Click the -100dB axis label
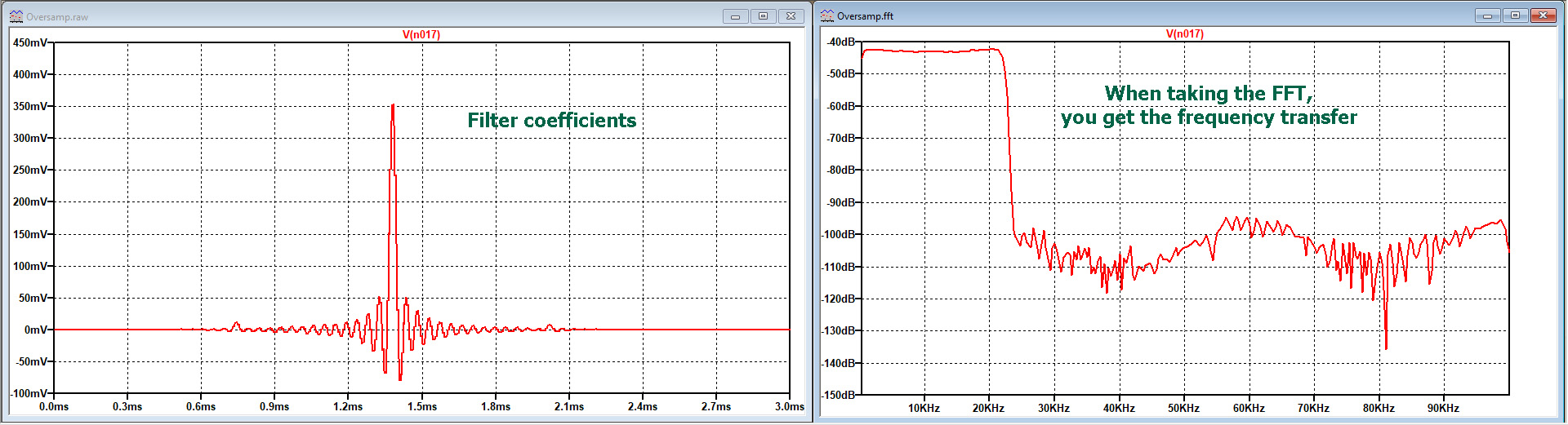The height and width of the screenshot is (425, 1568). point(839,234)
